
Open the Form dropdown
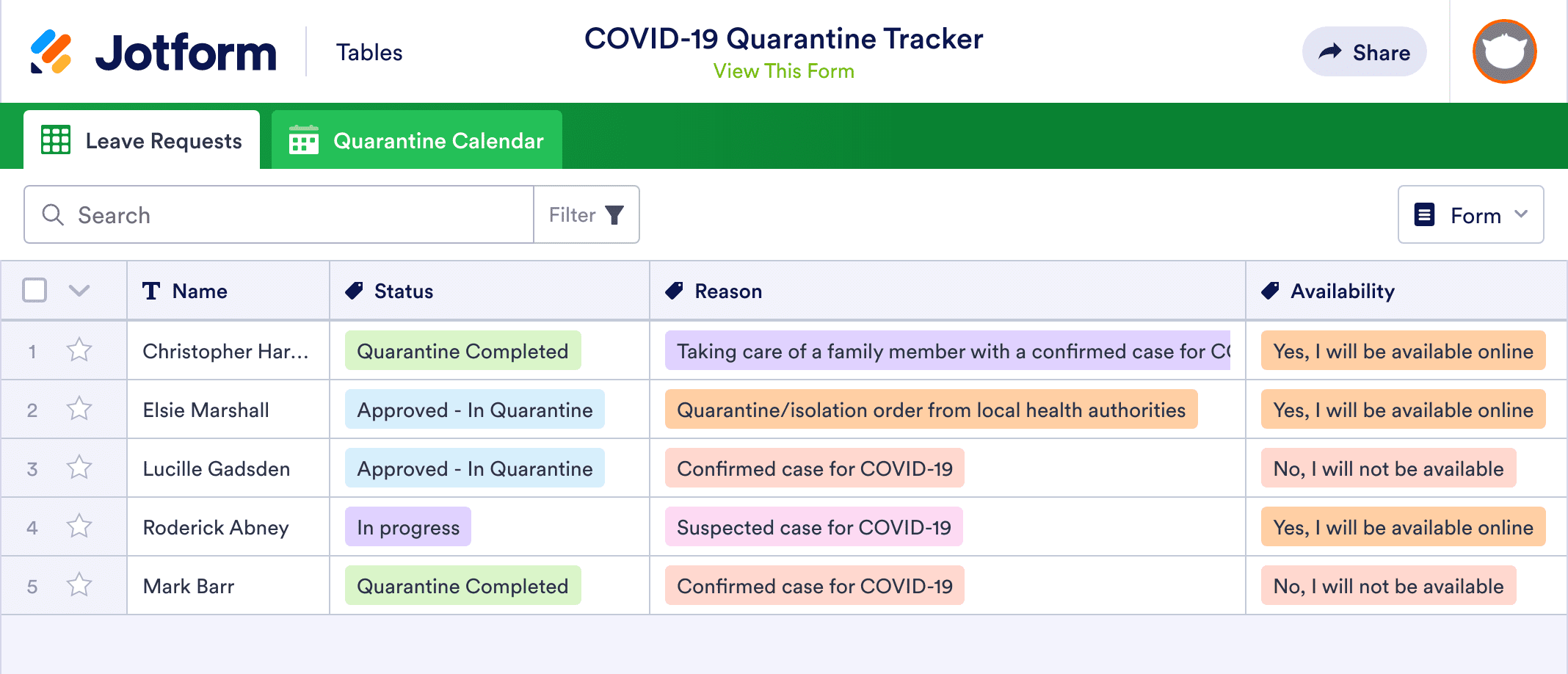[x=1470, y=214]
